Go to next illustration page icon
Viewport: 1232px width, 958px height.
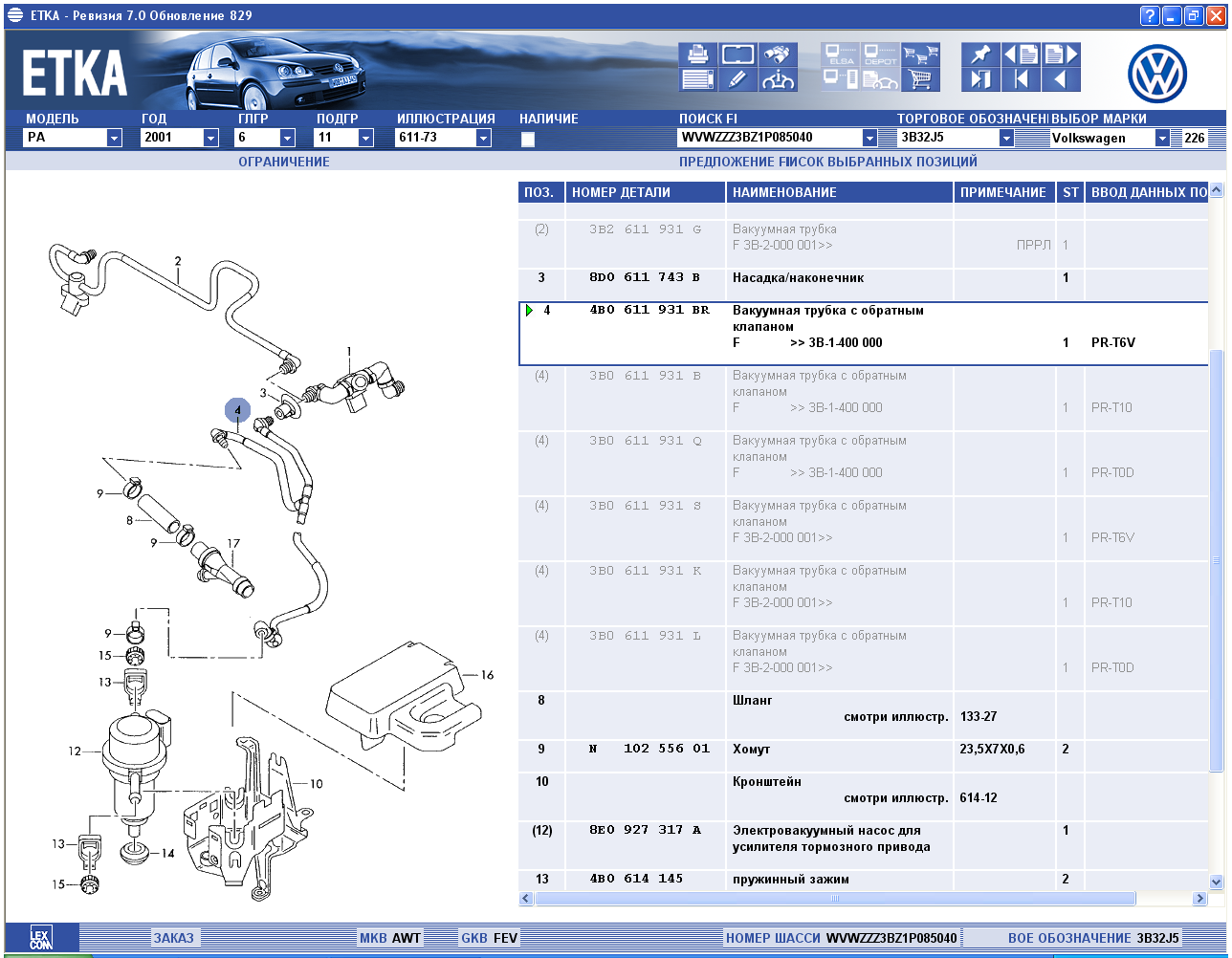[x=1062, y=54]
